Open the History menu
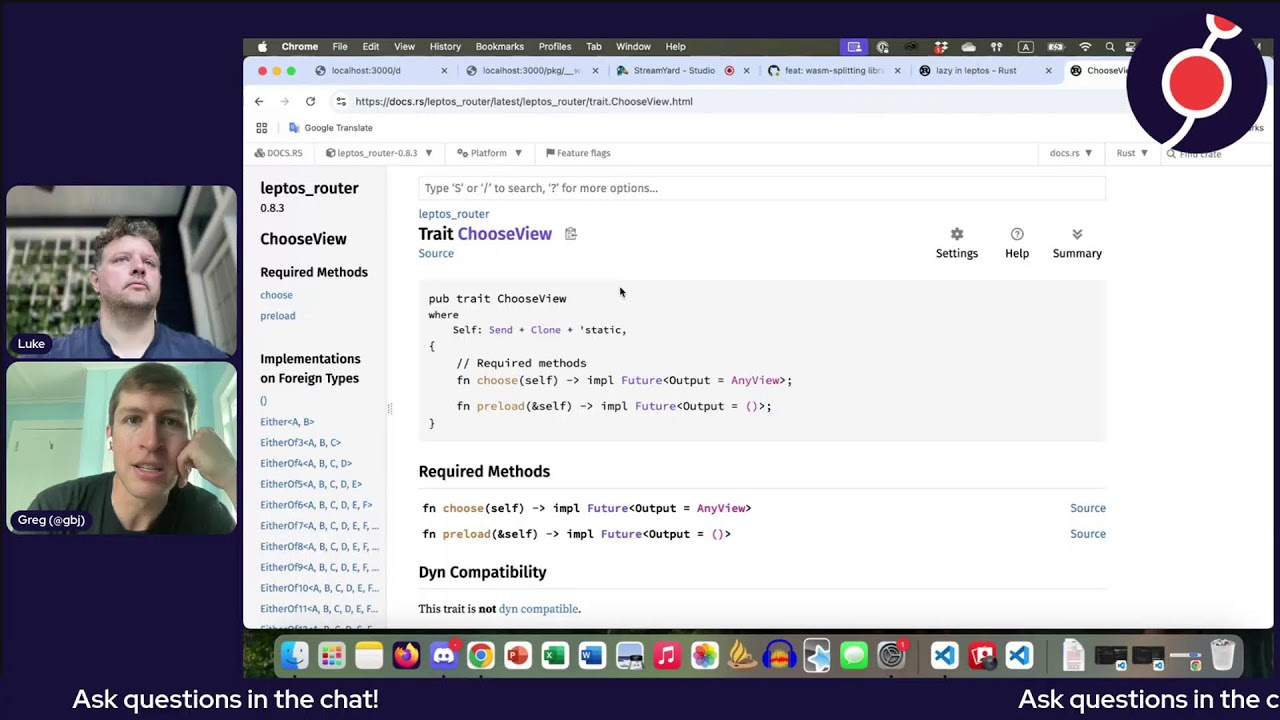This screenshot has height=720, width=1280. [x=445, y=47]
